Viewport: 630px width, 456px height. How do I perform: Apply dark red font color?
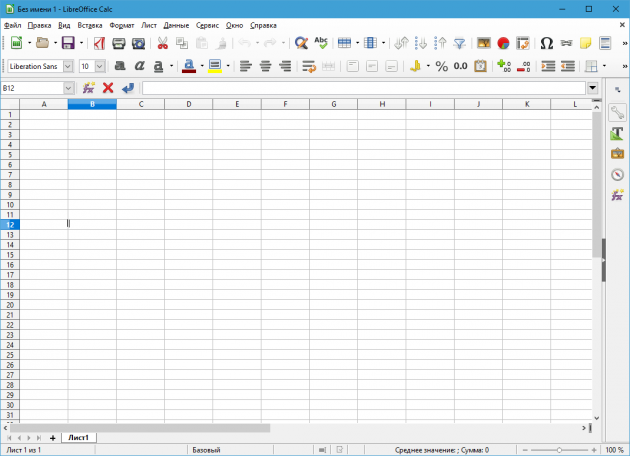pos(189,66)
